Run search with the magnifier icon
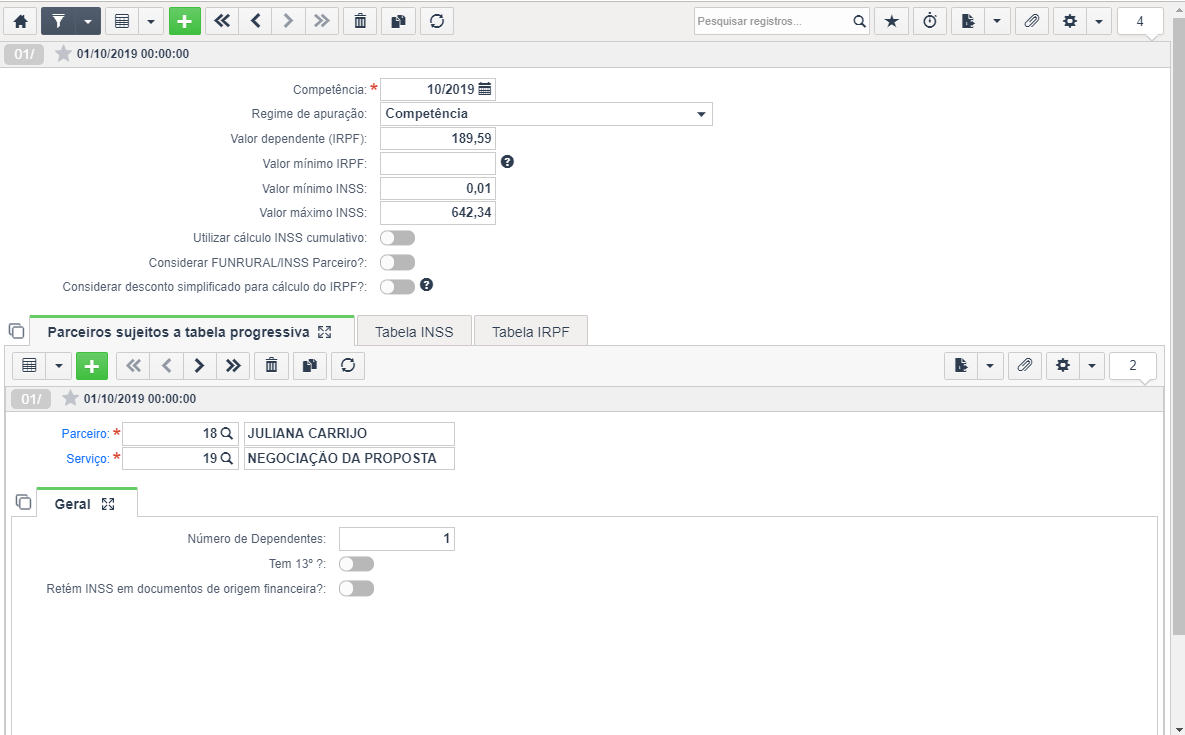The height and width of the screenshot is (735, 1185). coord(859,21)
